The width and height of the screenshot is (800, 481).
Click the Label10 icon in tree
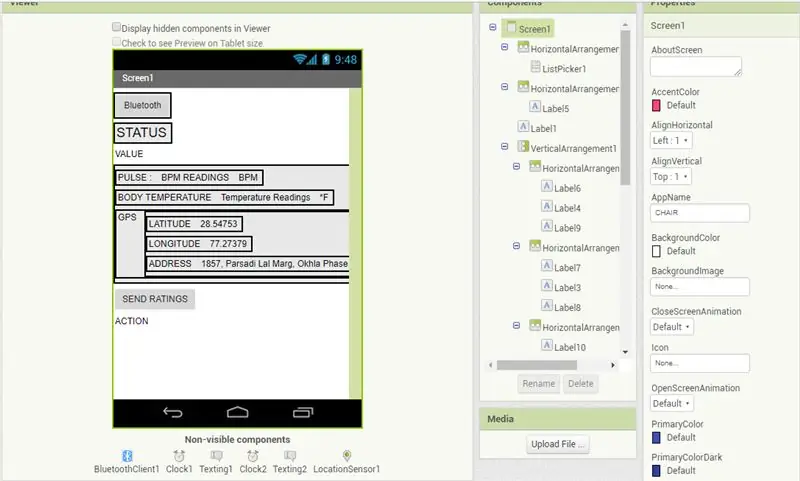pyautogui.click(x=547, y=345)
